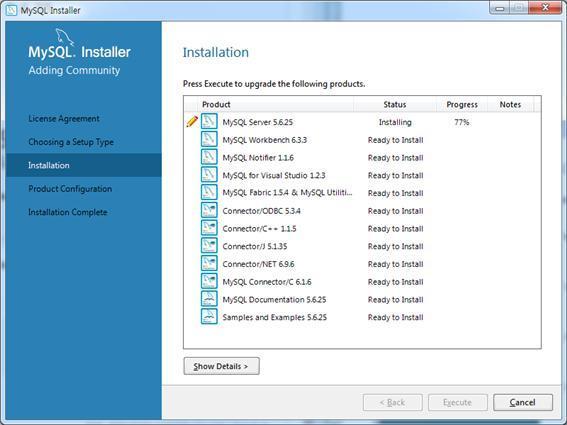
Task: Click Ready to Install for MySQL Workbench
Action: click(396, 140)
